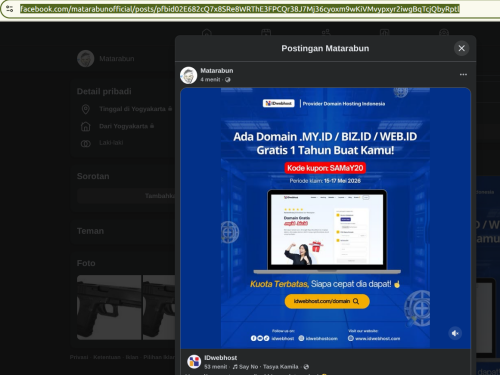
Task: Open the first gun photo thumbnail
Action: pos(109,307)
